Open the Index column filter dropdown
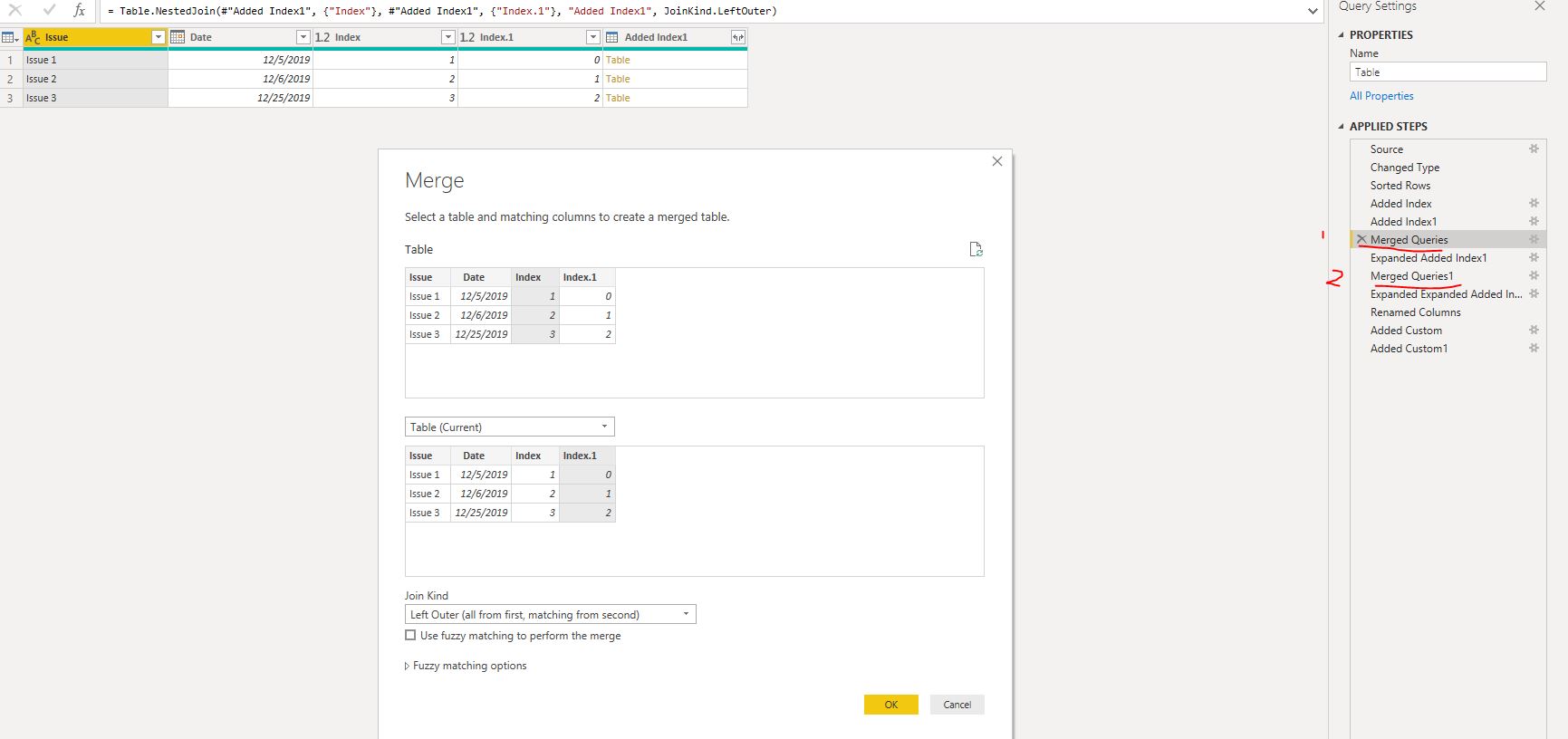The height and width of the screenshot is (739, 1568). (447, 37)
